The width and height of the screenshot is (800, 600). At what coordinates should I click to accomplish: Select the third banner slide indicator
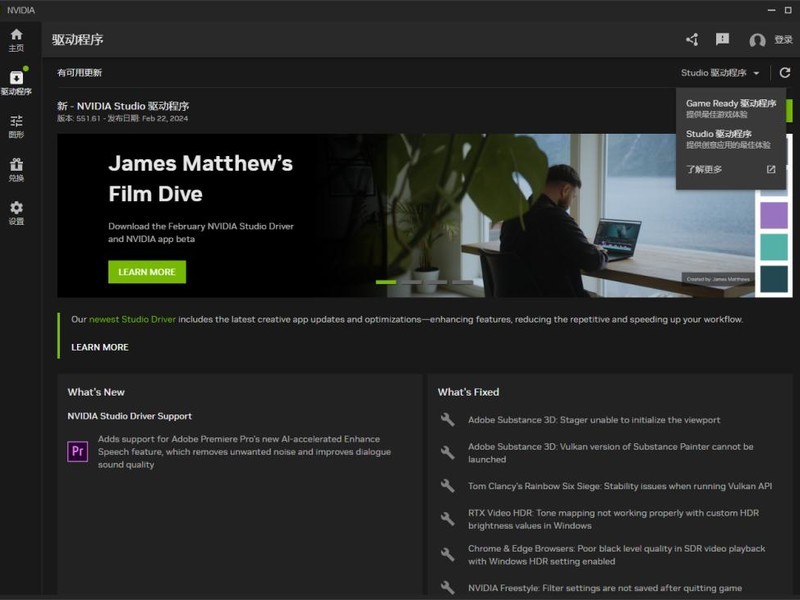(x=437, y=282)
